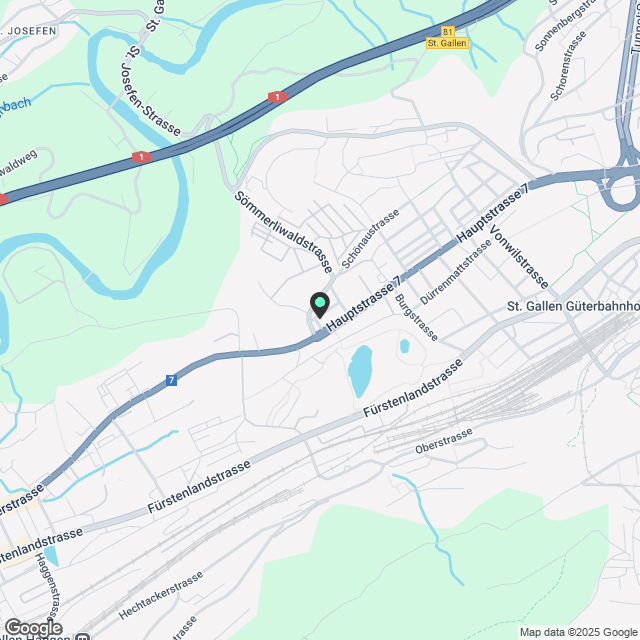Screen dimensions: 640x640
Task: Open the Google logo link
Action: point(34,628)
